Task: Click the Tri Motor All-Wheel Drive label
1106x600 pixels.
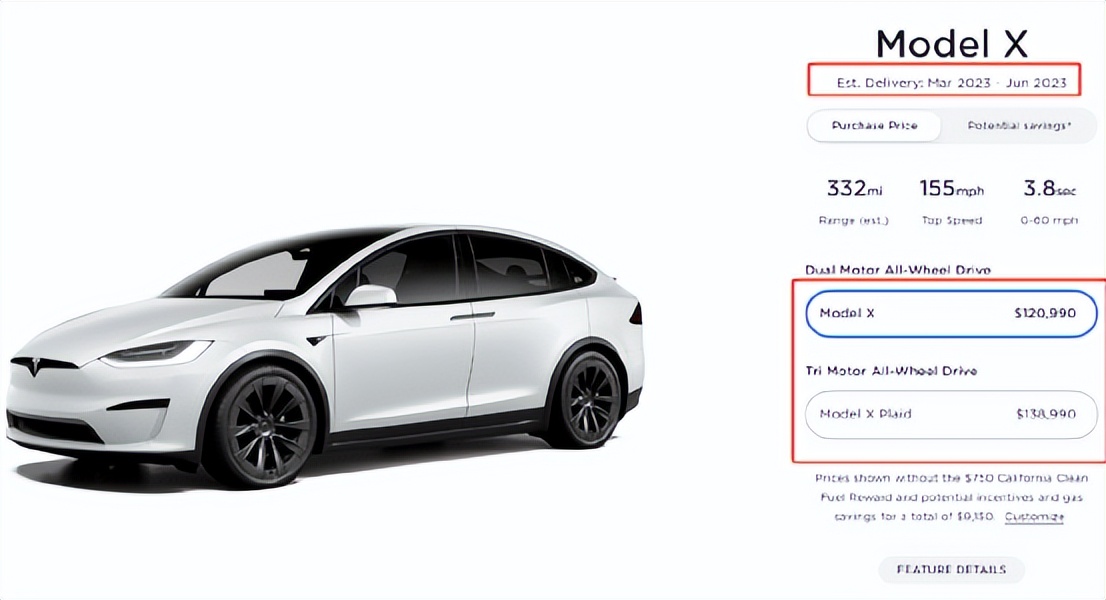Action: pyautogui.click(x=890, y=371)
